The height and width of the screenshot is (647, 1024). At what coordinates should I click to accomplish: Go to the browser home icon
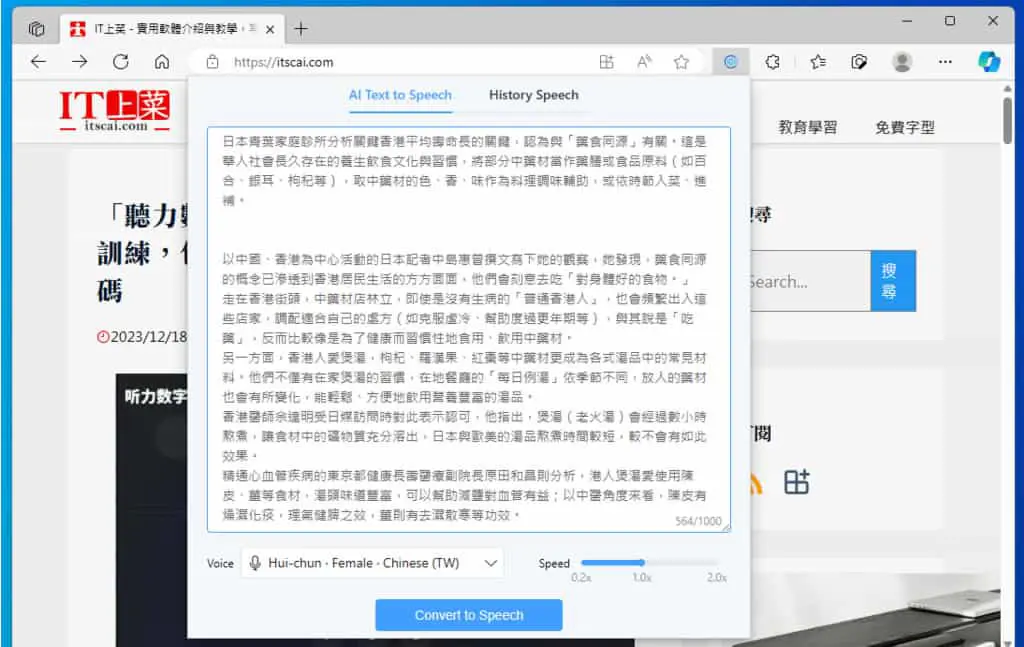click(162, 62)
